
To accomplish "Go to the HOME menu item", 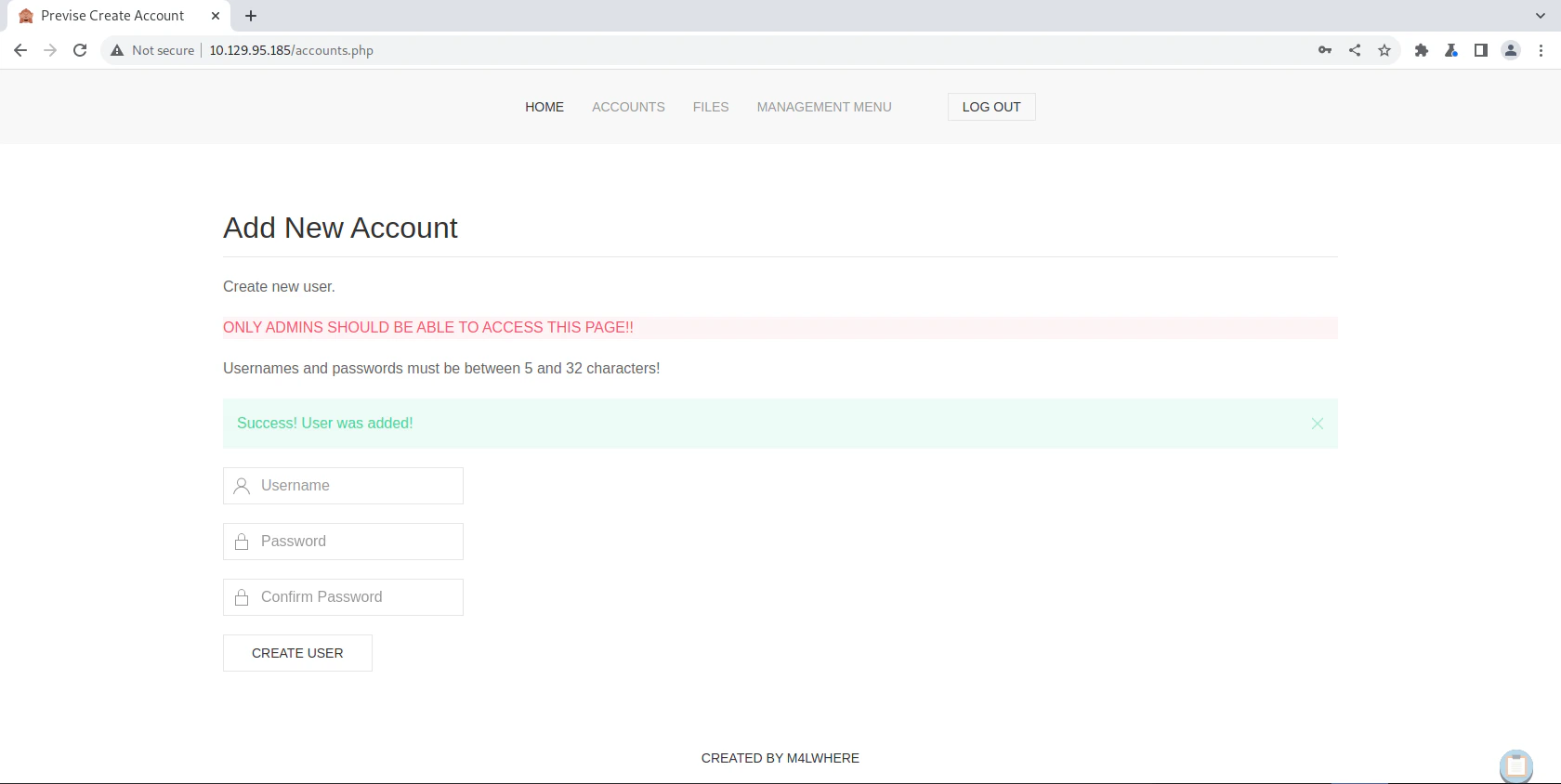I will pos(544,107).
